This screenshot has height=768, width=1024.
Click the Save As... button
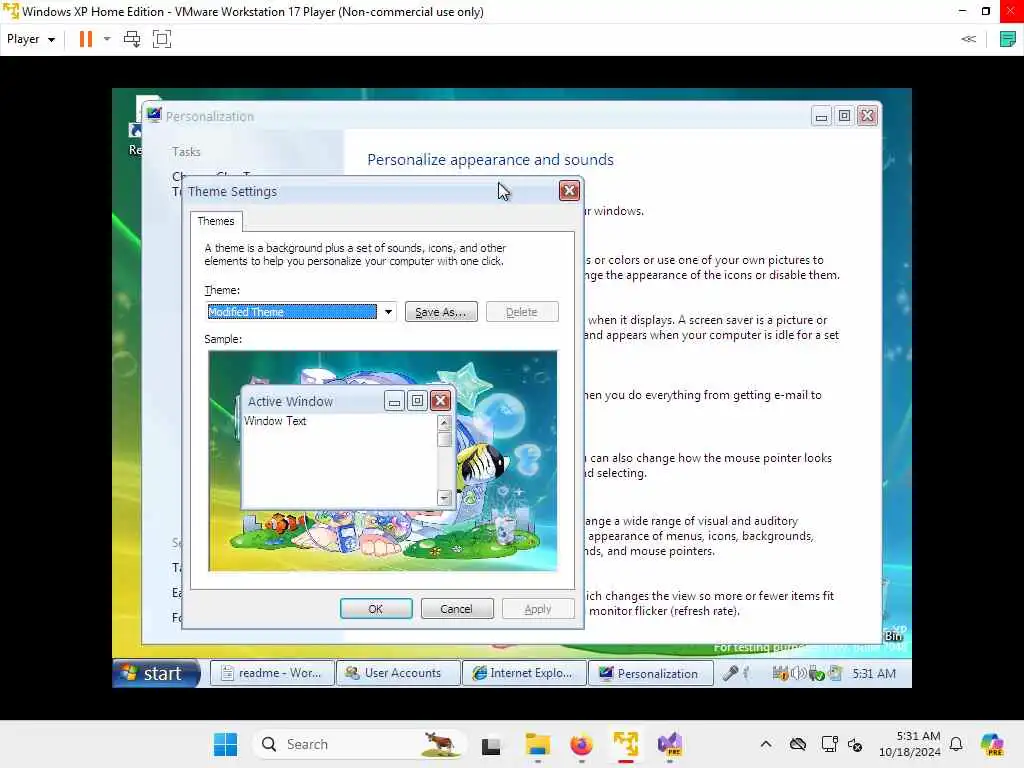(441, 312)
